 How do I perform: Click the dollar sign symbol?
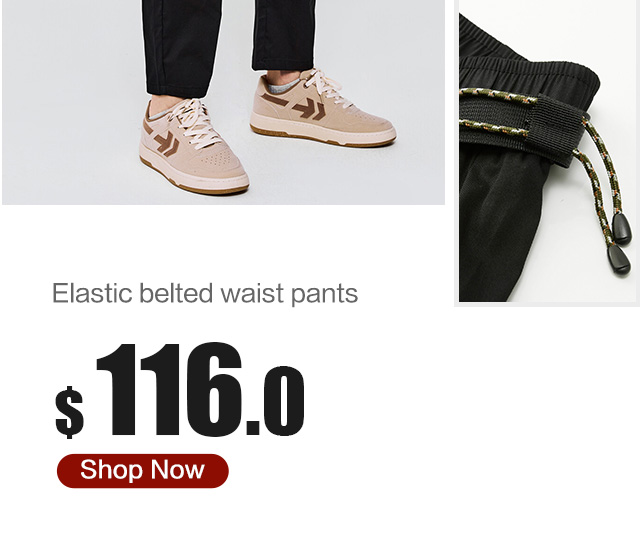point(70,412)
